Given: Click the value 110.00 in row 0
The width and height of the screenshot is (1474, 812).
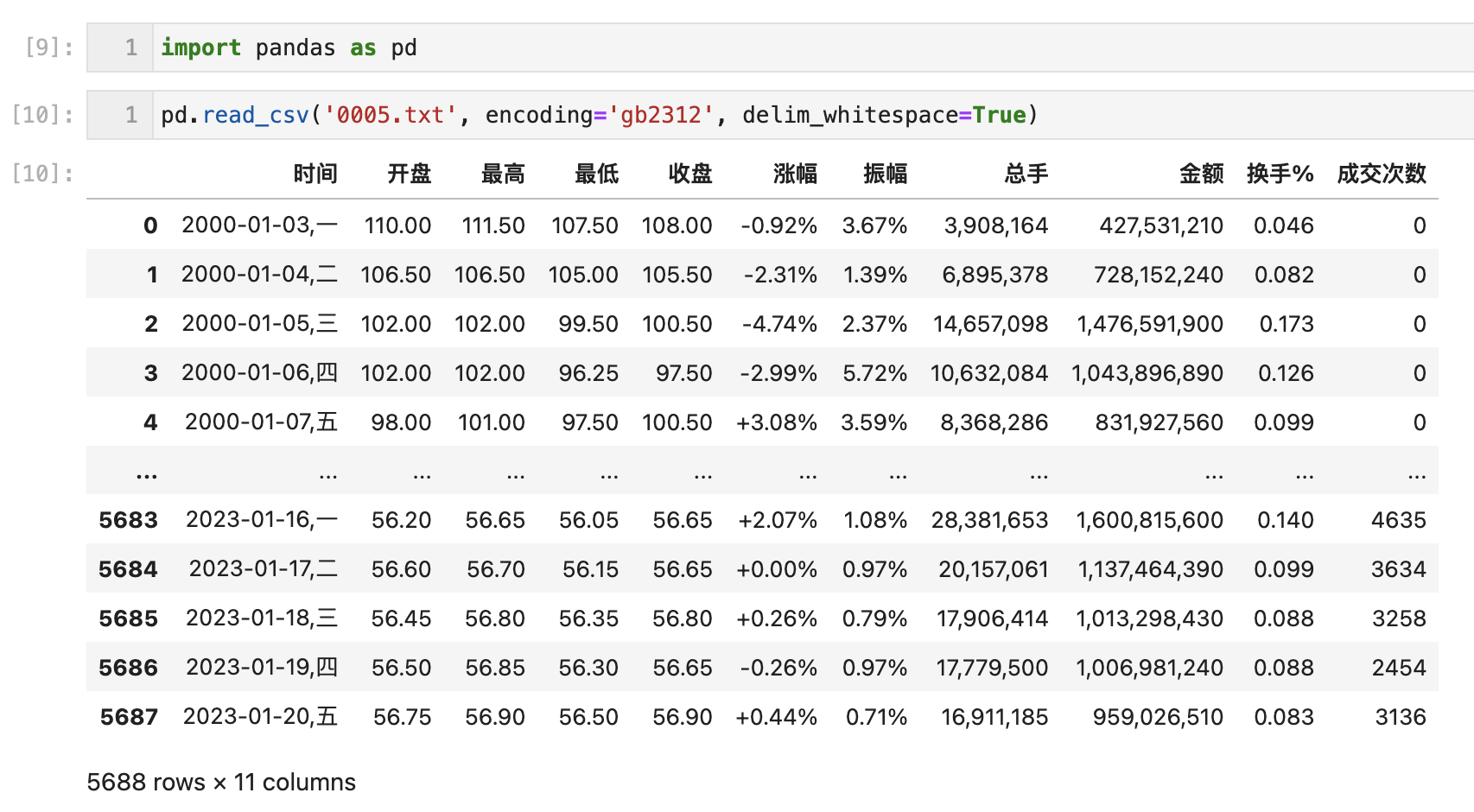Looking at the screenshot, I should pos(398,225).
